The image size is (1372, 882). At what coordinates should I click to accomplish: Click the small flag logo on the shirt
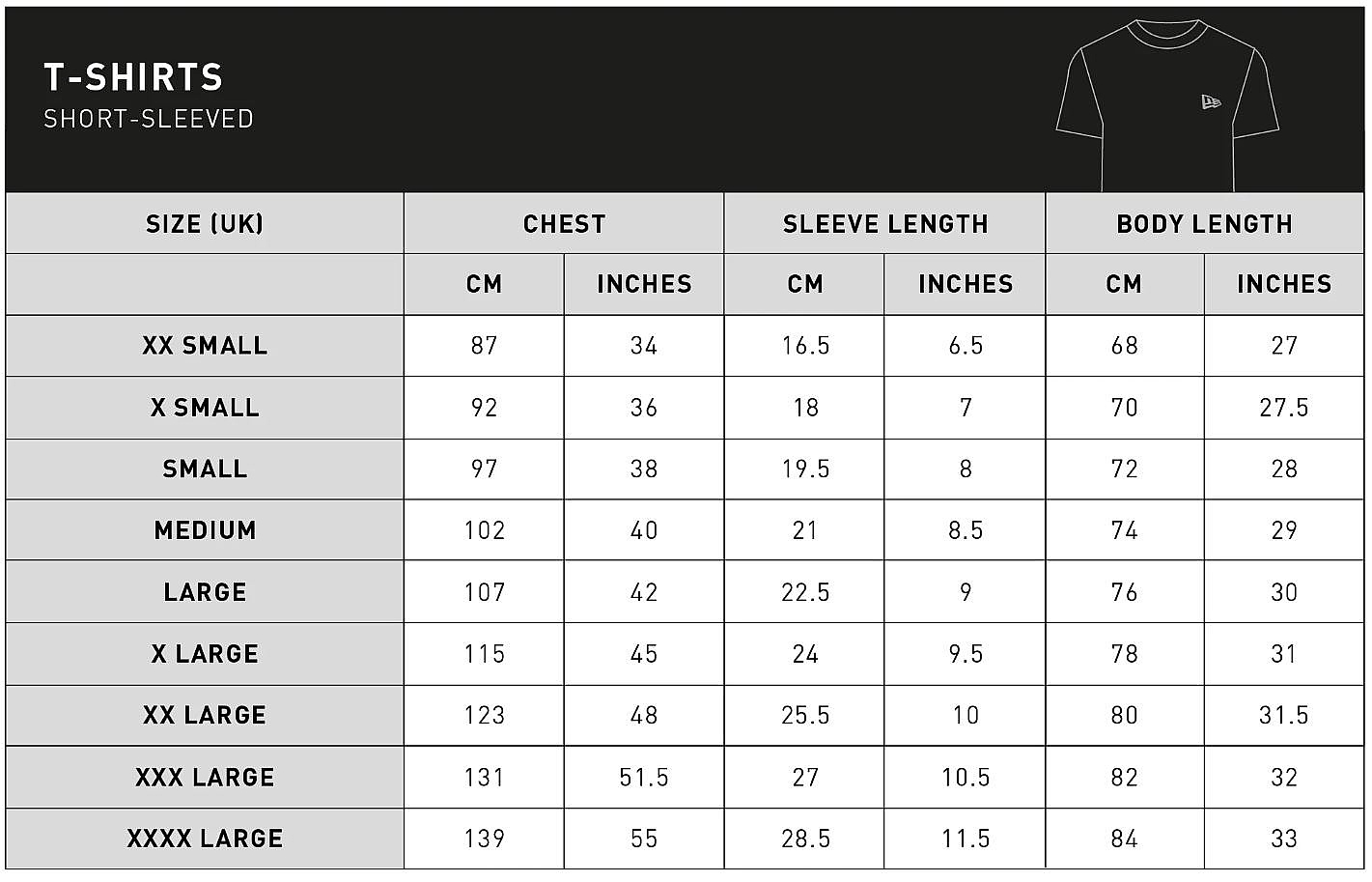pos(1210,101)
